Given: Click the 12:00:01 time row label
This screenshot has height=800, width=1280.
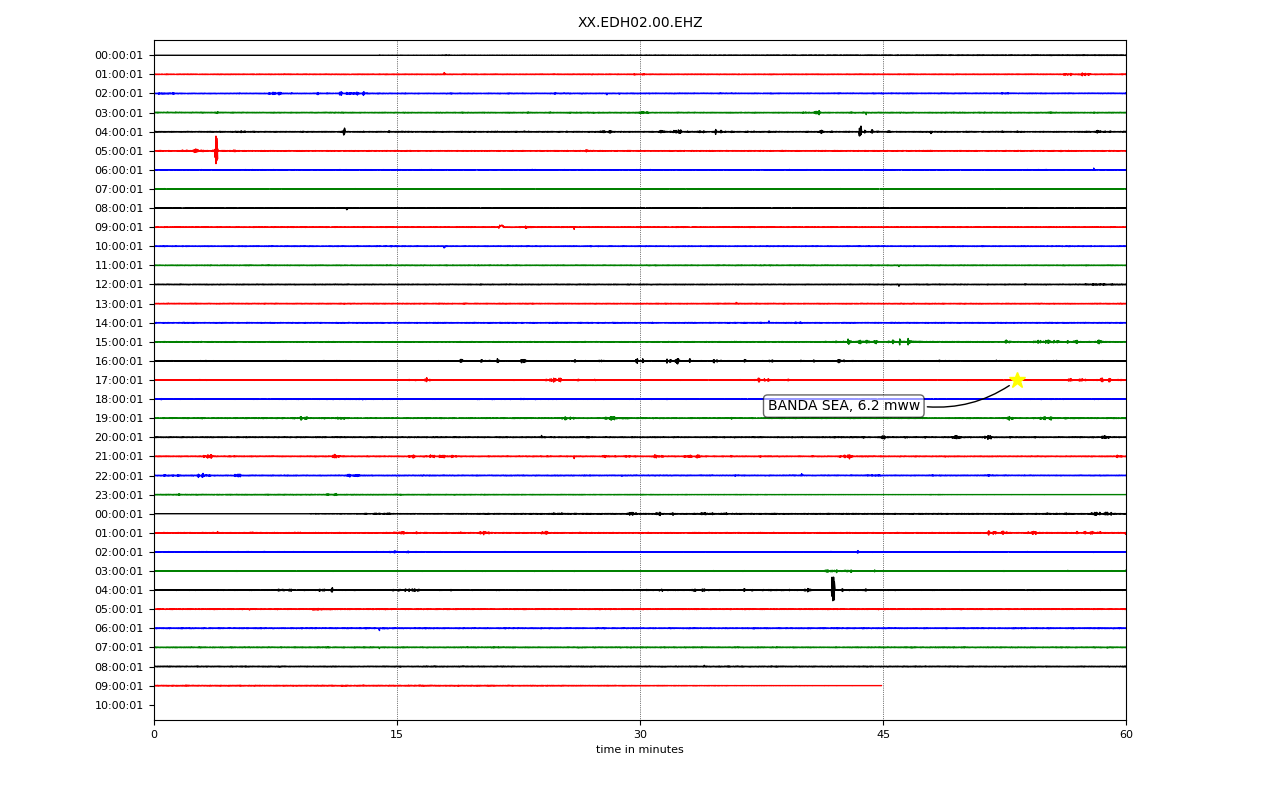Looking at the screenshot, I should point(119,285).
